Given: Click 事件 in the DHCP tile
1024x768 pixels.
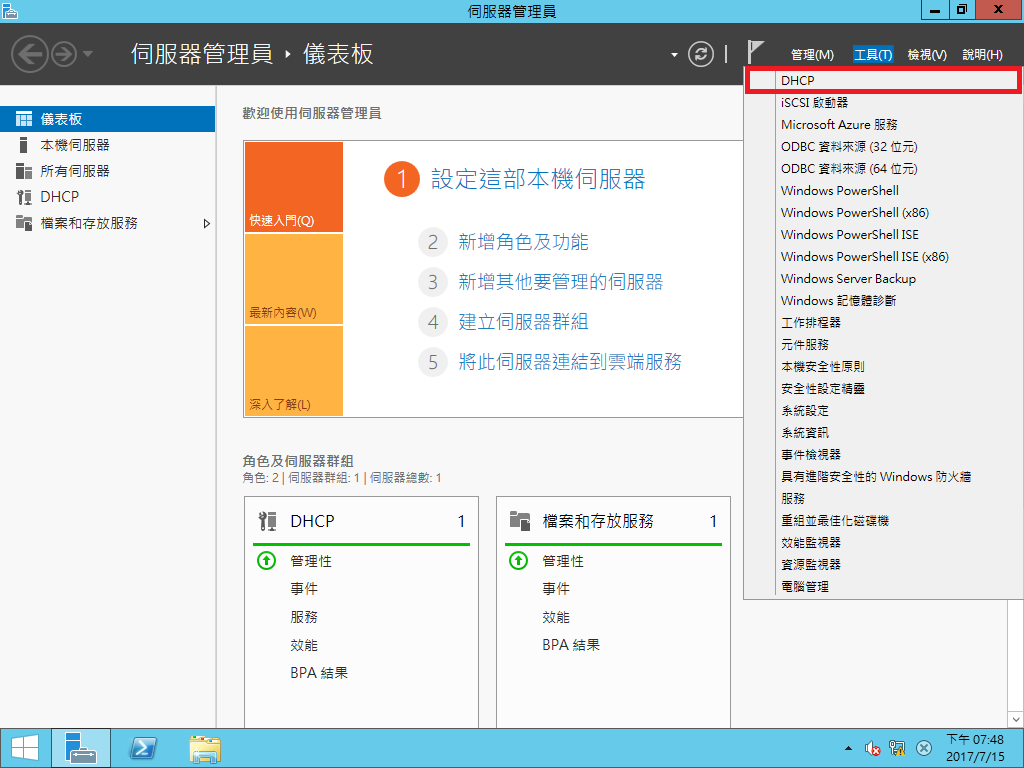Looking at the screenshot, I should click(304, 589).
